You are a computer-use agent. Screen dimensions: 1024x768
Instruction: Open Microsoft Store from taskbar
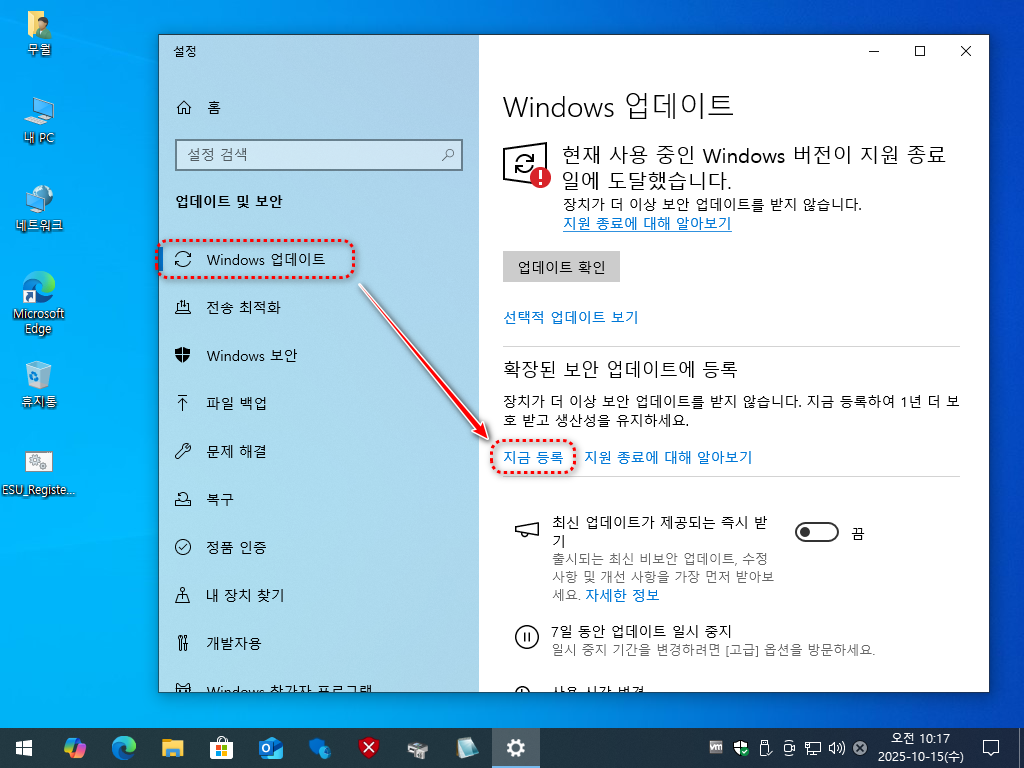(221, 748)
